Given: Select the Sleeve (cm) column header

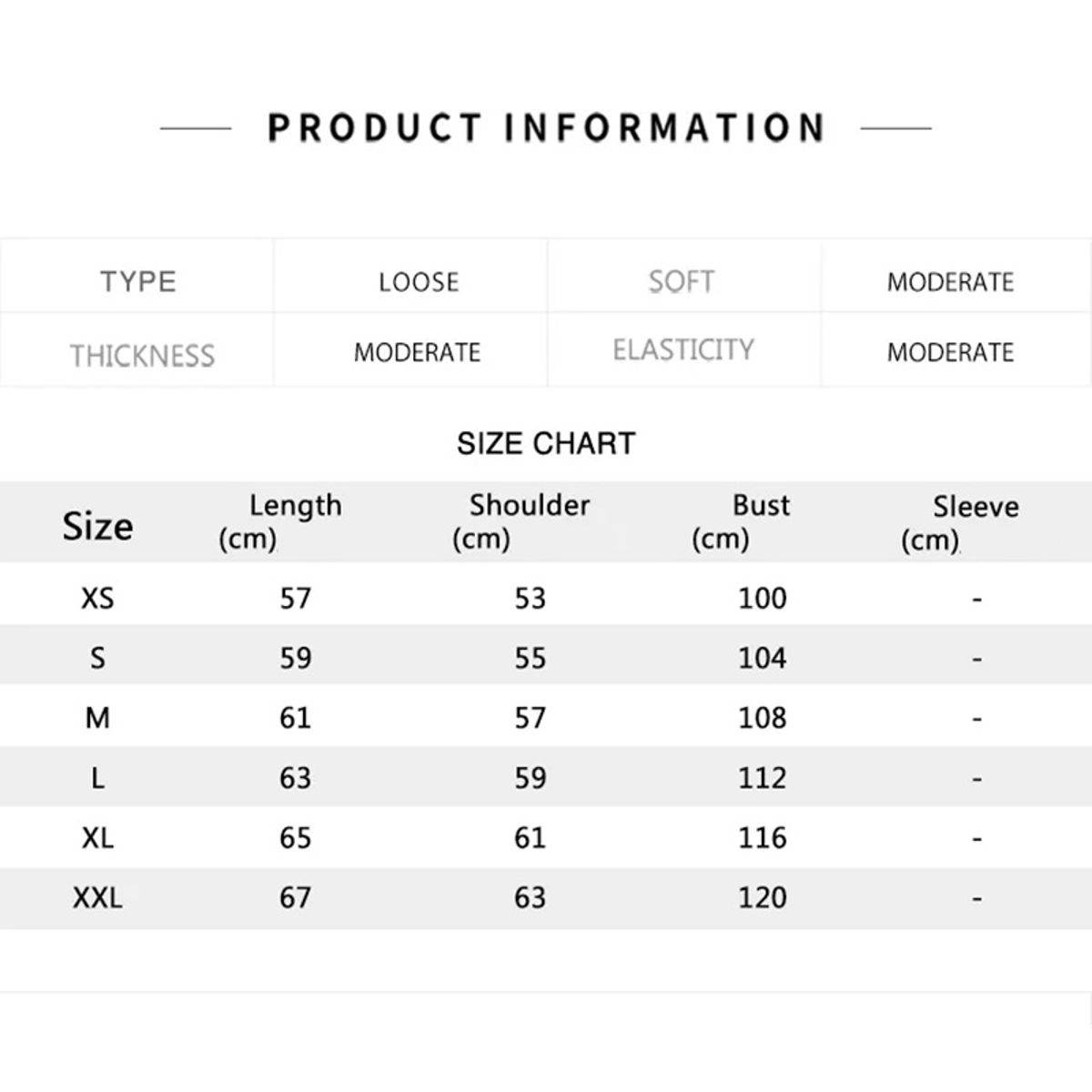Looking at the screenshot, I should click(961, 522).
